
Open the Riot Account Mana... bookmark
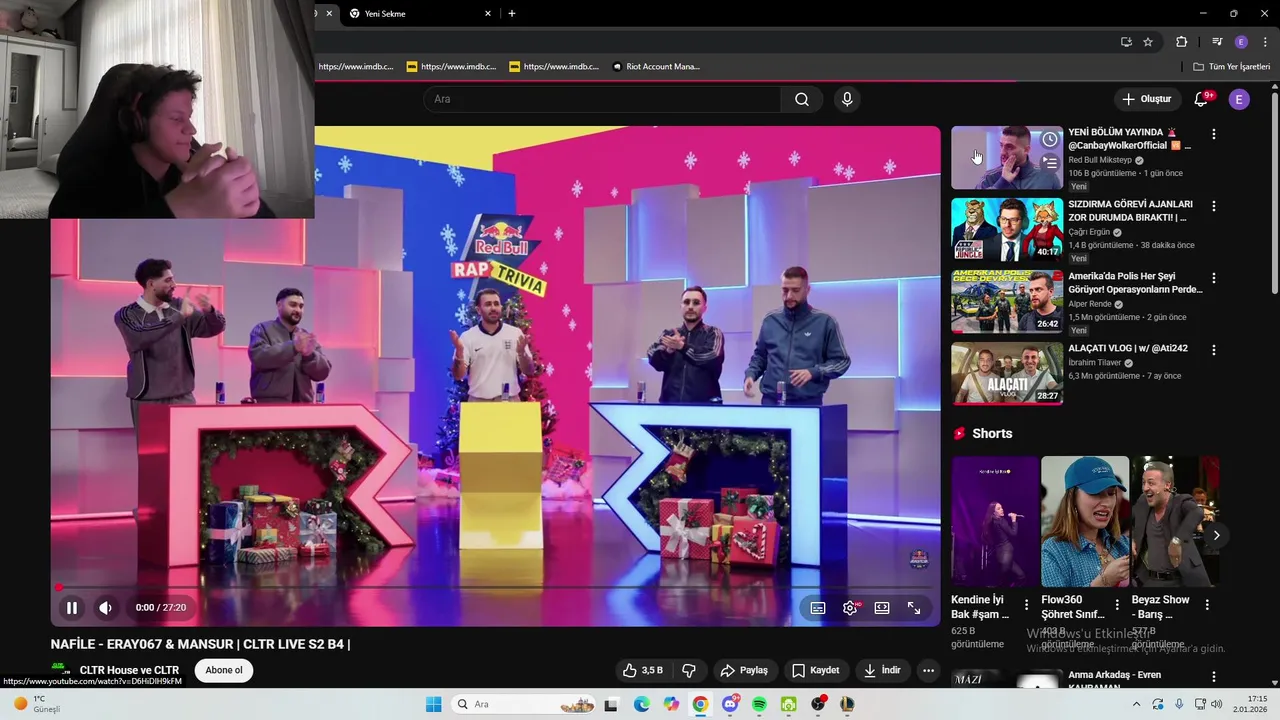(x=656, y=67)
